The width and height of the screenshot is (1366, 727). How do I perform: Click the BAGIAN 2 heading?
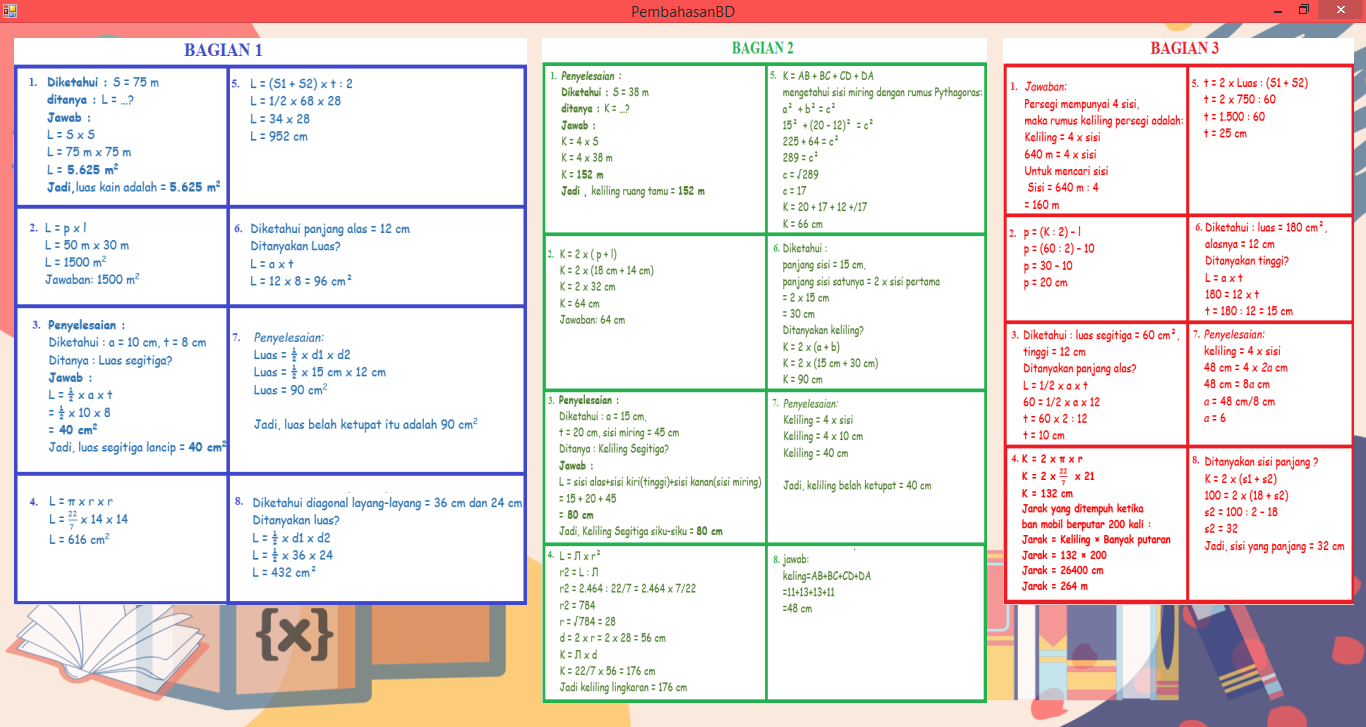coord(763,48)
